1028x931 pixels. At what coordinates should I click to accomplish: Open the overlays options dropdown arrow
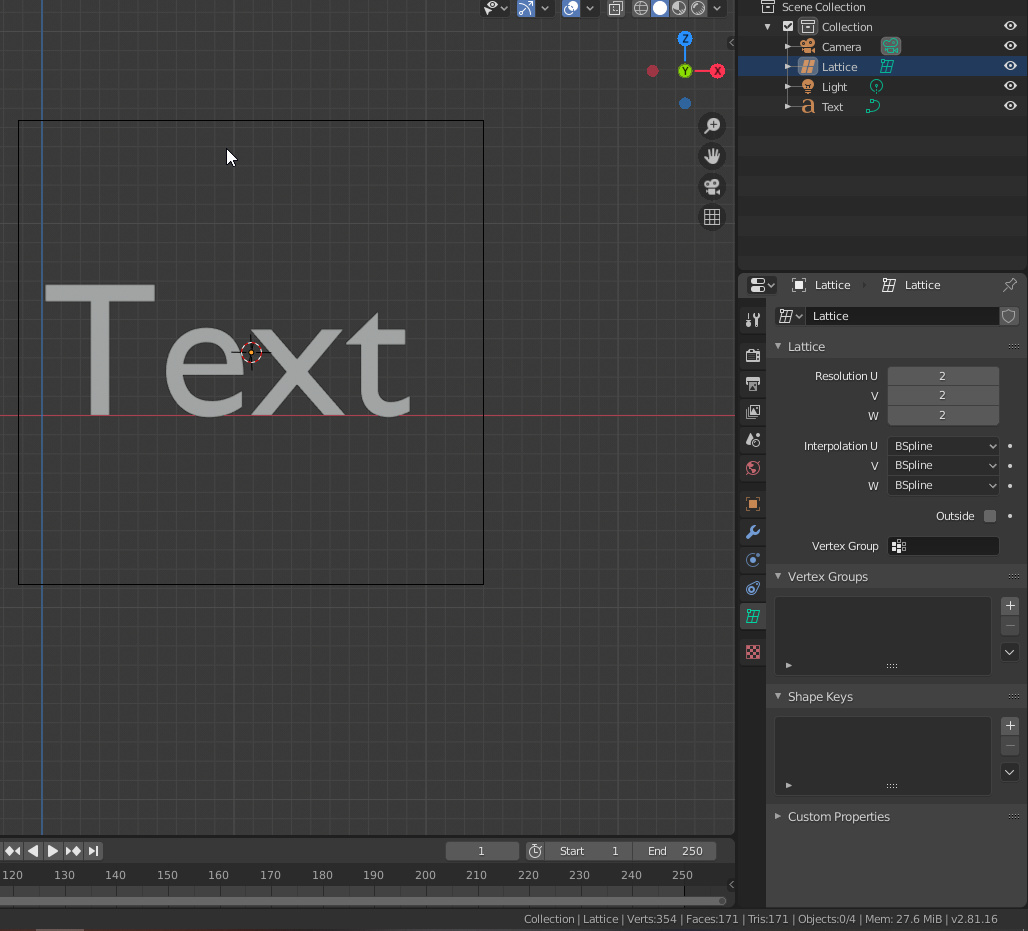tap(590, 8)
